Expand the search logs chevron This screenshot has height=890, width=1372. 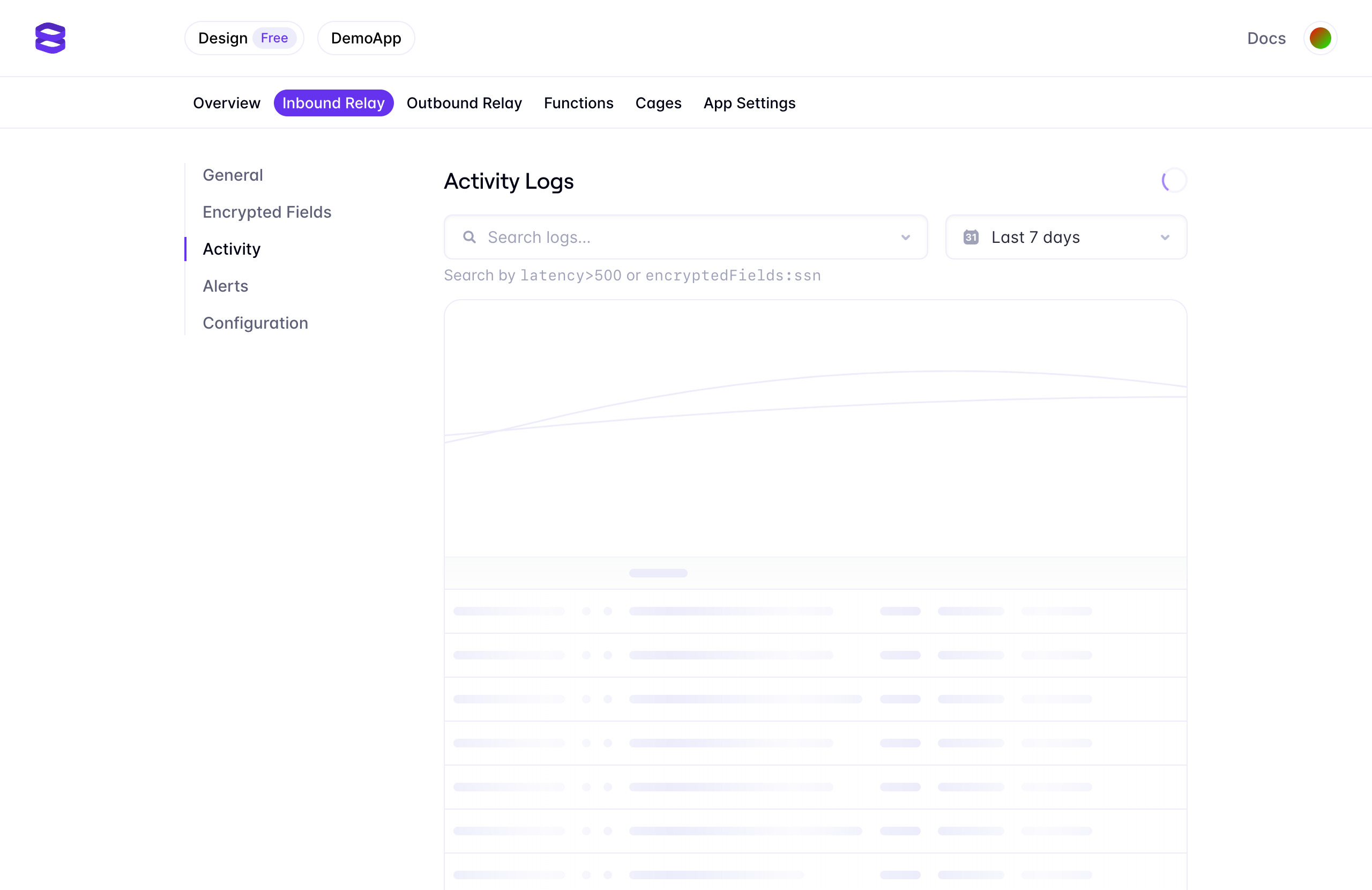coord(905,237)
